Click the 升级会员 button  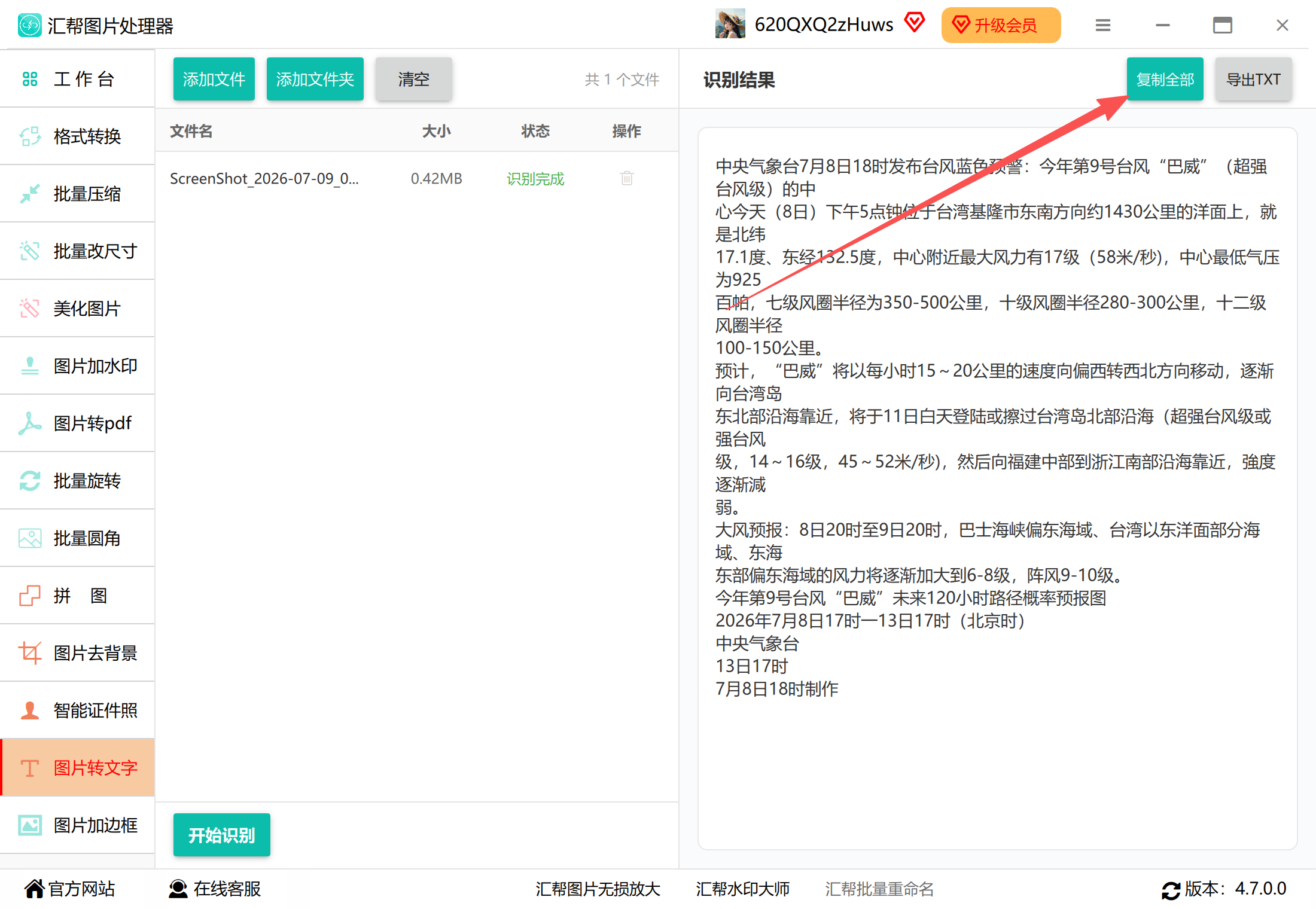(1001, 25)
